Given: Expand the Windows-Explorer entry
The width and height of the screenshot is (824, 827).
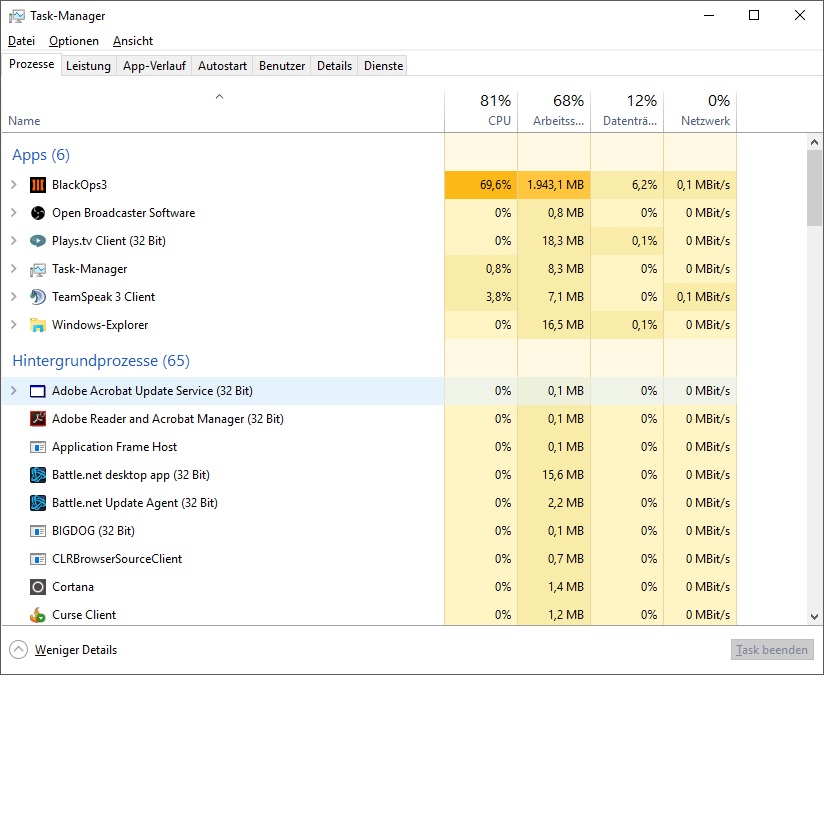Looking at the screenshot, I should [x=14, y=324].
